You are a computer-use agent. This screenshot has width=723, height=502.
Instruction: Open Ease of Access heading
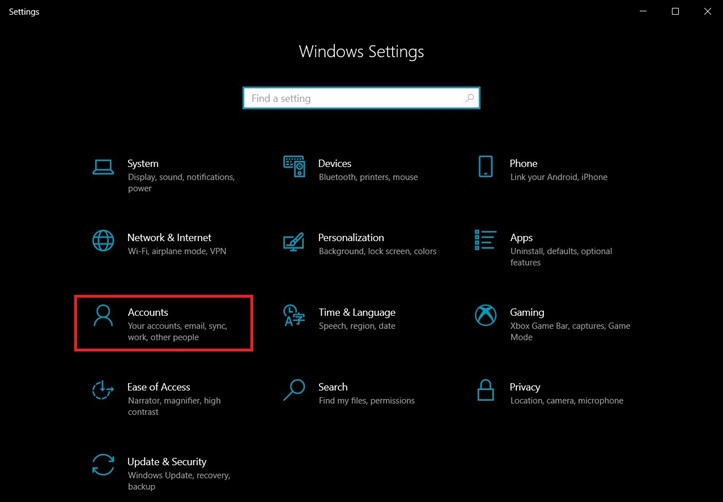coord(159,387)
